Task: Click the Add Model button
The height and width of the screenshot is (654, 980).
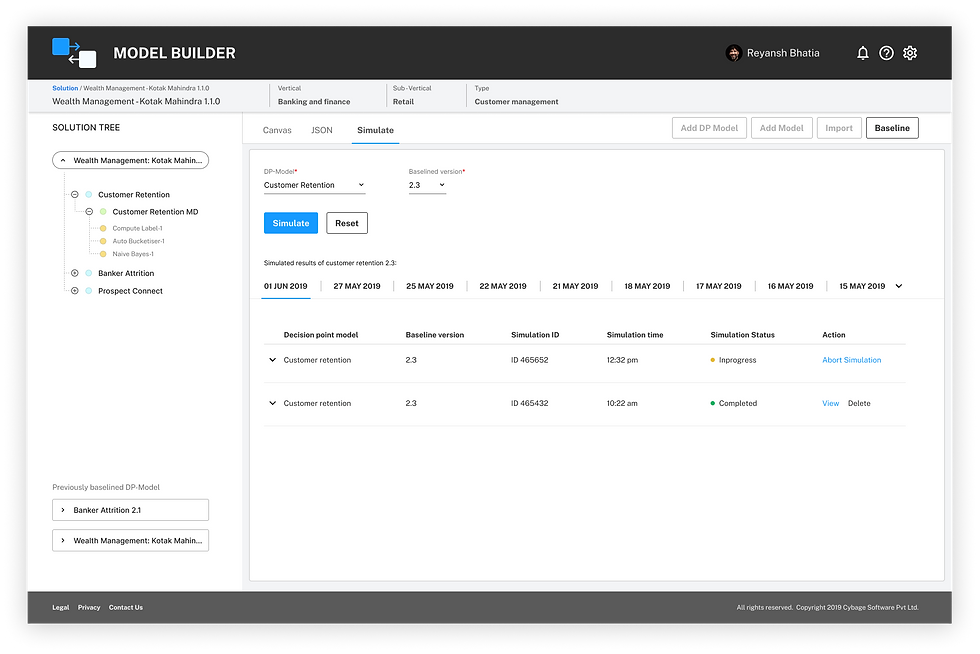Action: click(782, 128)
